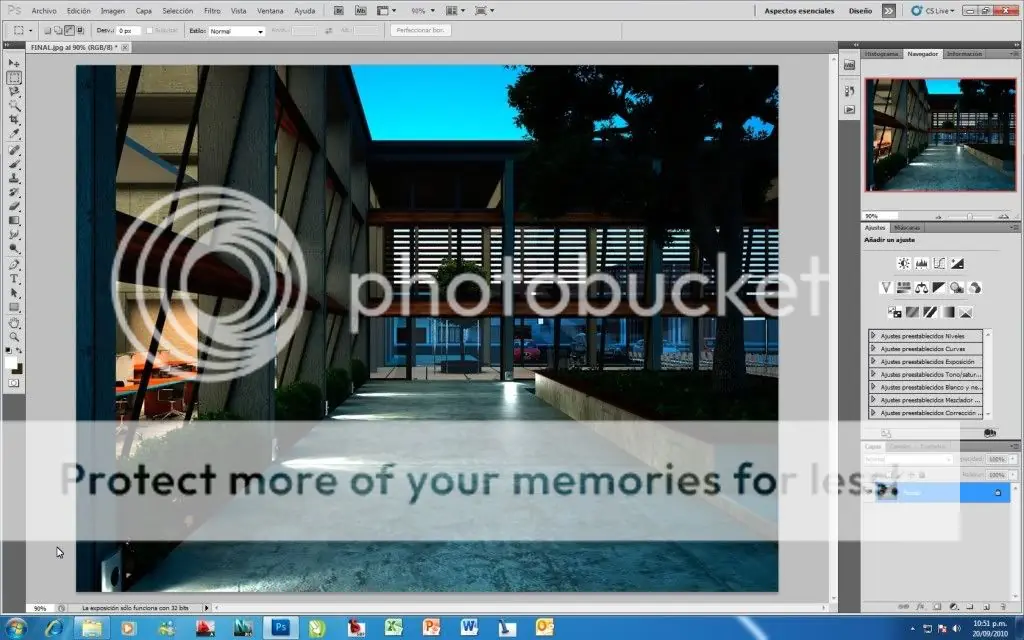Image resolution: width=1024 pixels, height=640 pixels.
Task: Click the Desvanecer input field
Action: [128, 31]
